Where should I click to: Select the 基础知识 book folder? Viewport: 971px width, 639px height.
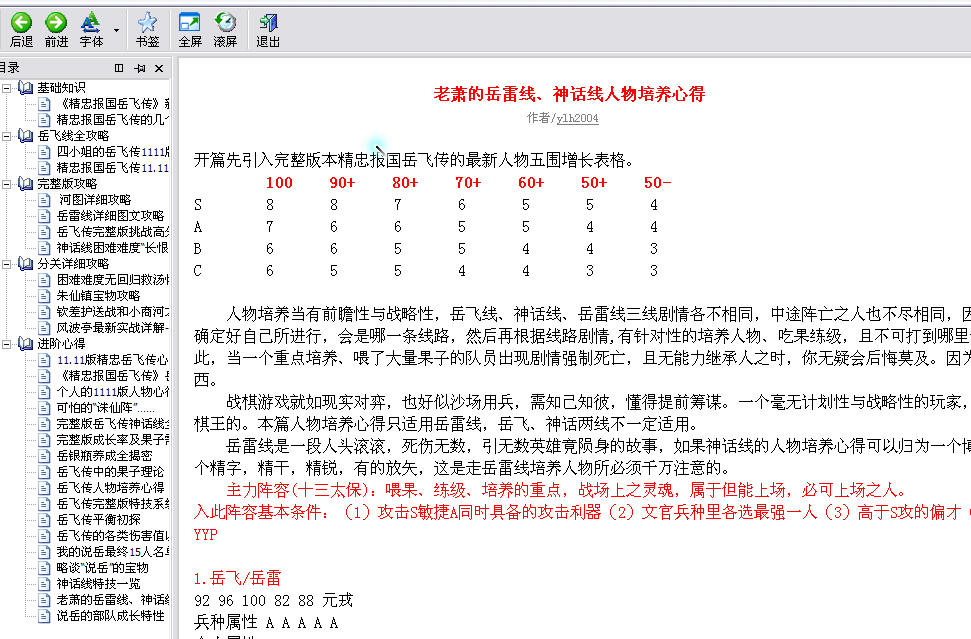pyautogui.click(x=61, y=88)
